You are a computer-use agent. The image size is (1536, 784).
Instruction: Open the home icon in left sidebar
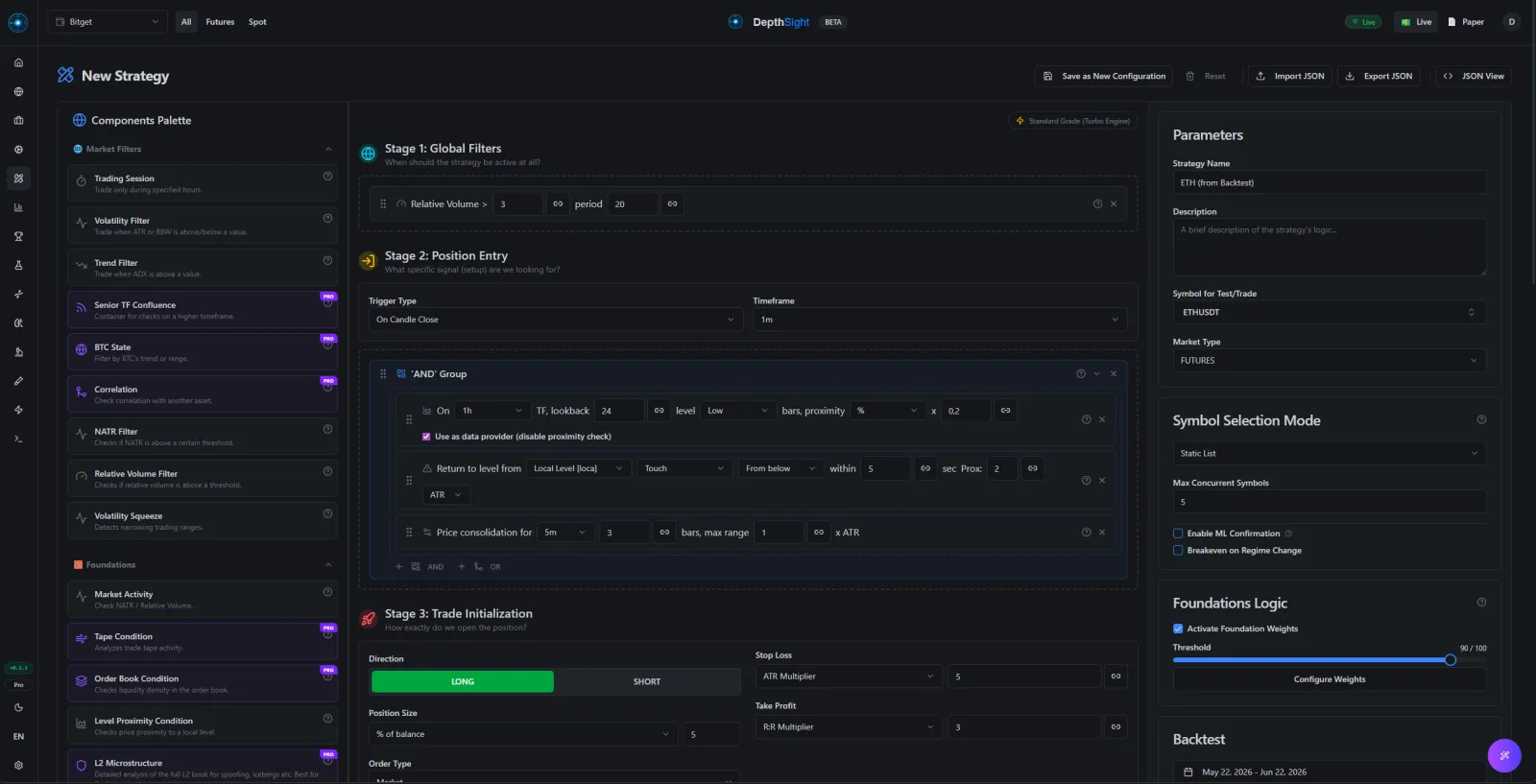pyautogui.click(x=18, y=62)
